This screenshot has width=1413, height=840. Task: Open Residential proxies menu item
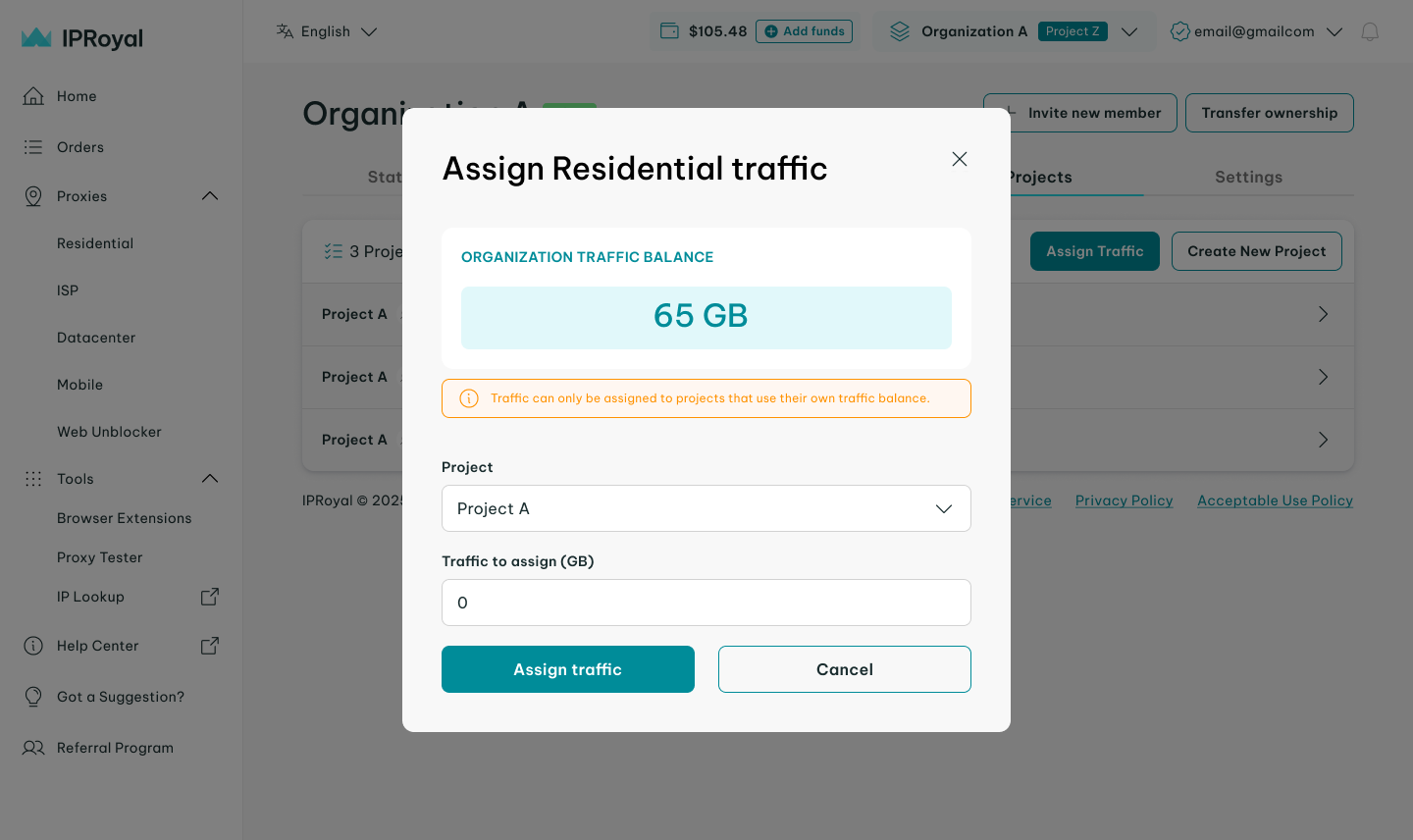pos(95,243)
